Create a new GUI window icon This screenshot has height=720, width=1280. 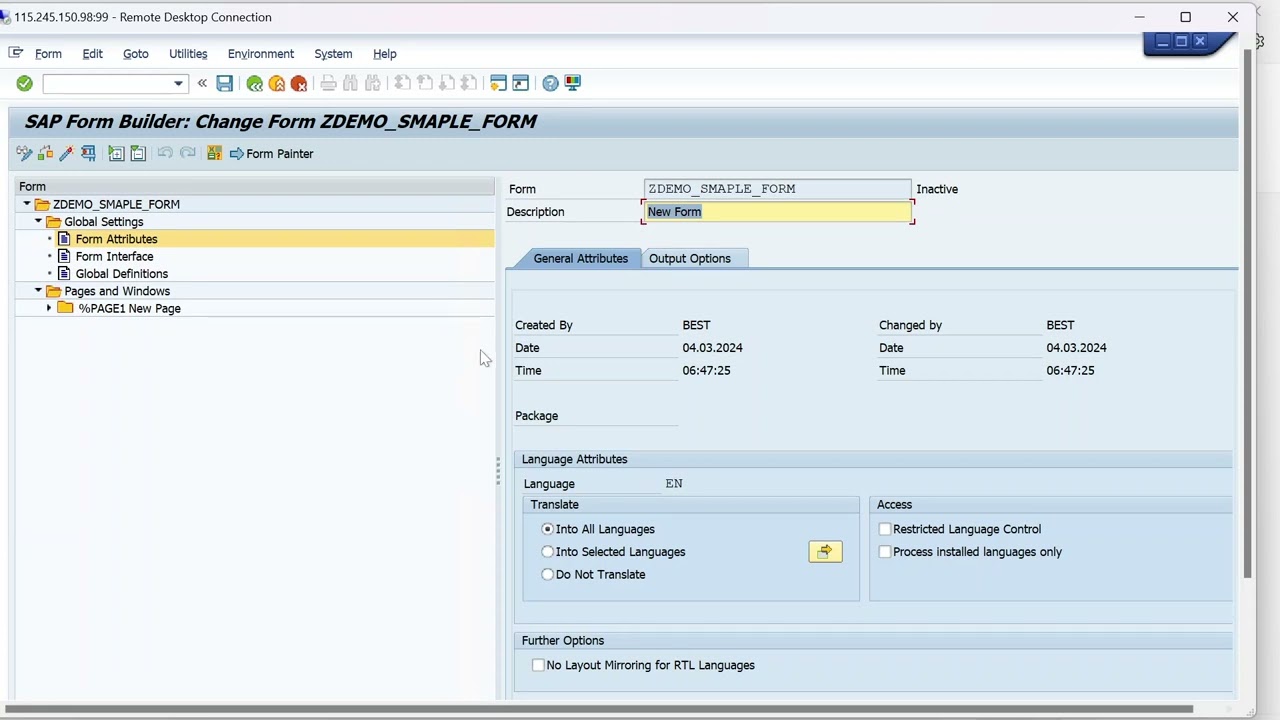498,84
